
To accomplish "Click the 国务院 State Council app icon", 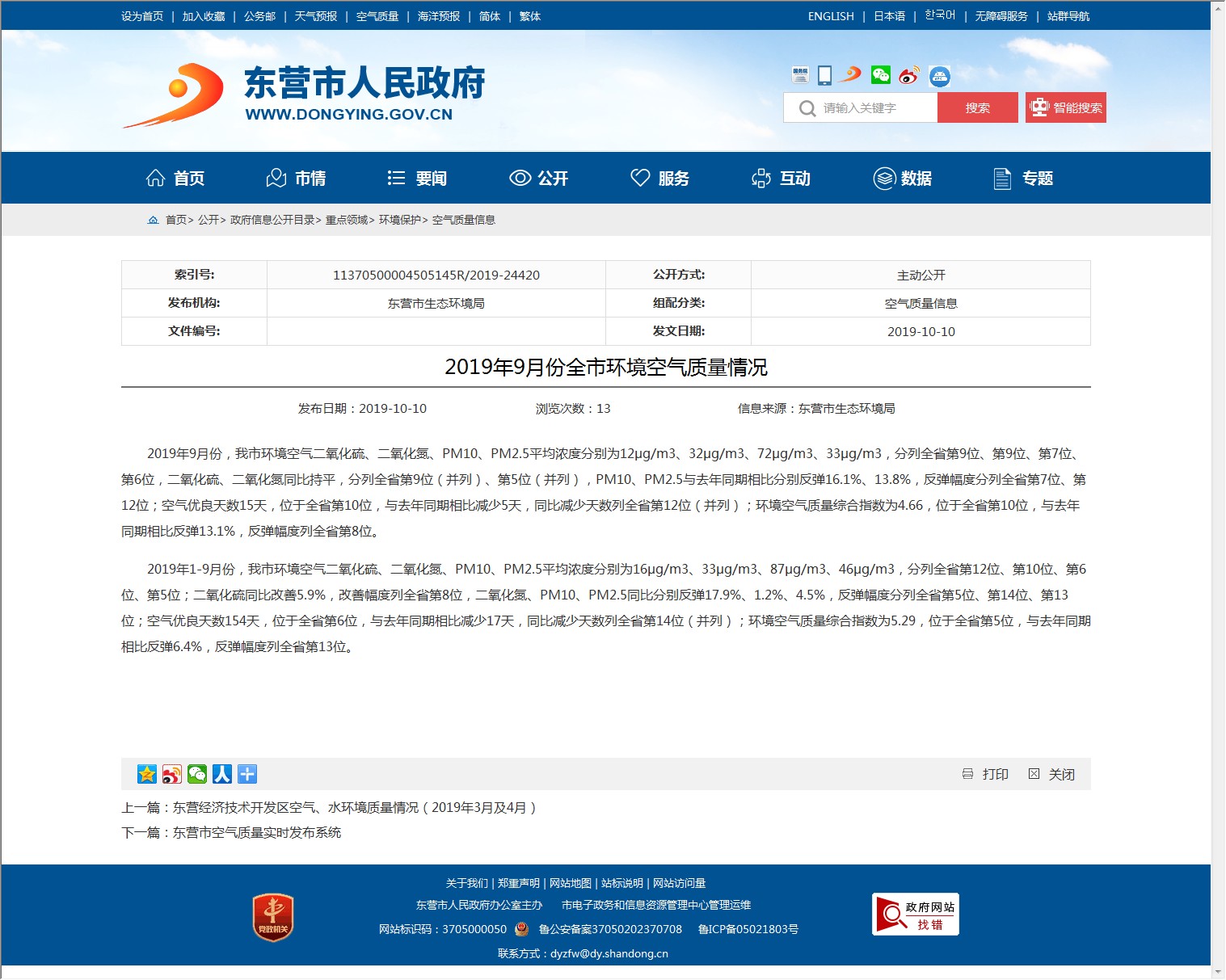I will (x=800, y=75).
